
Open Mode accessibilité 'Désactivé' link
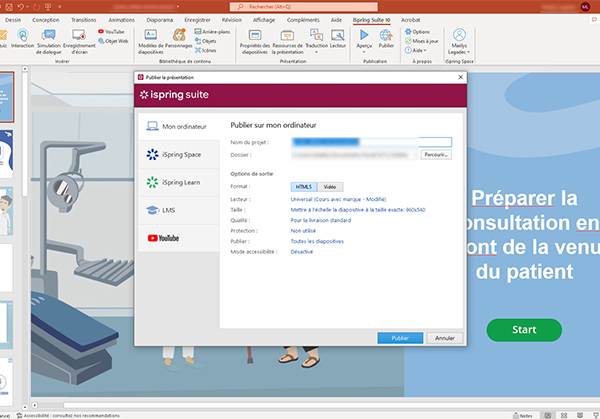(x=302, y=252)
